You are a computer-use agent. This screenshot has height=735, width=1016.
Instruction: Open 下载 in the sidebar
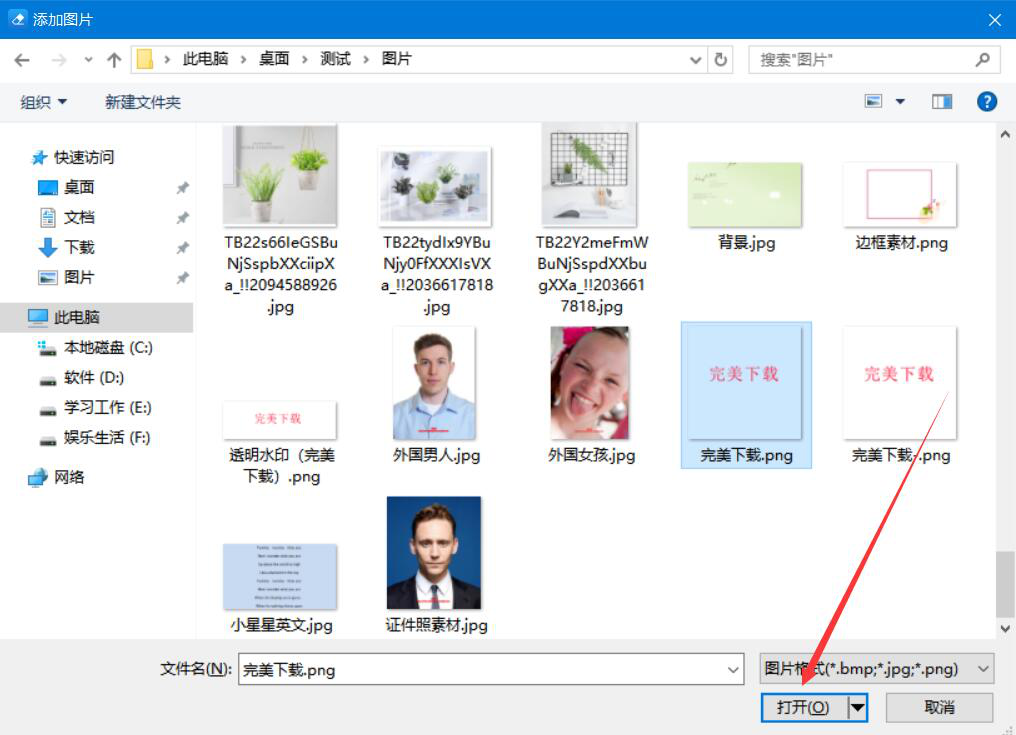[79, 247]
